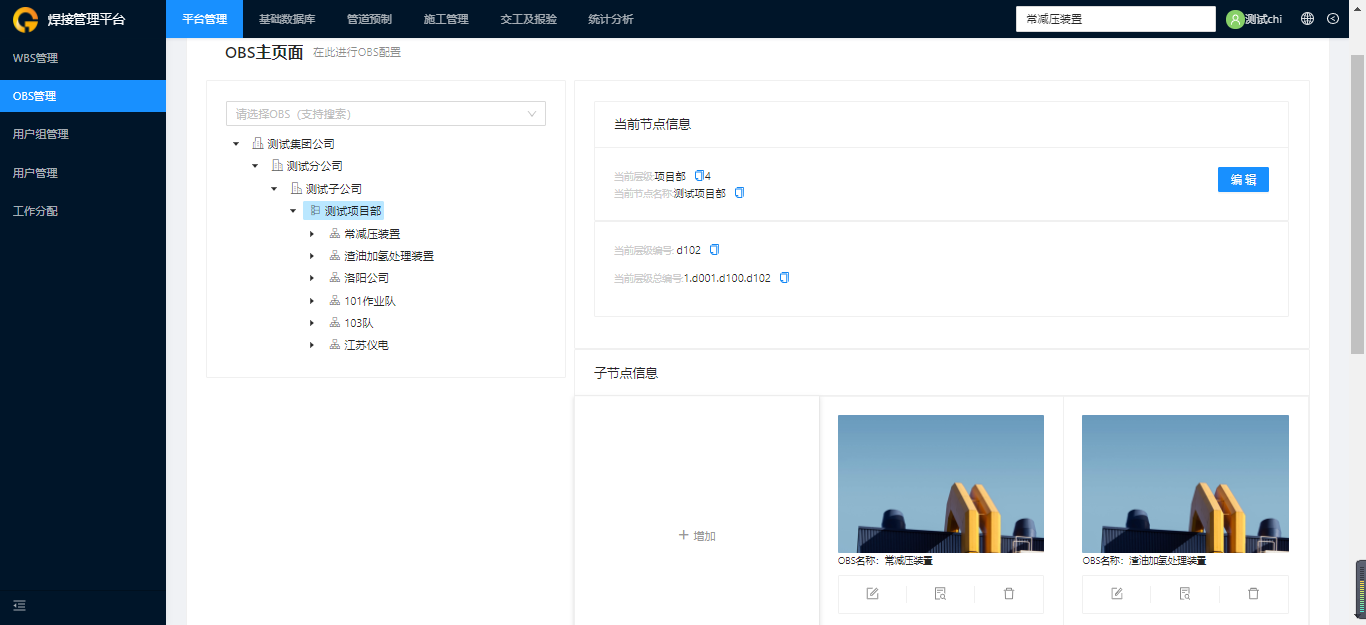Viewport: 1366px width, 625px height.
Task: Copy the 当前层级 项目部 value
Action: point(699,176)
